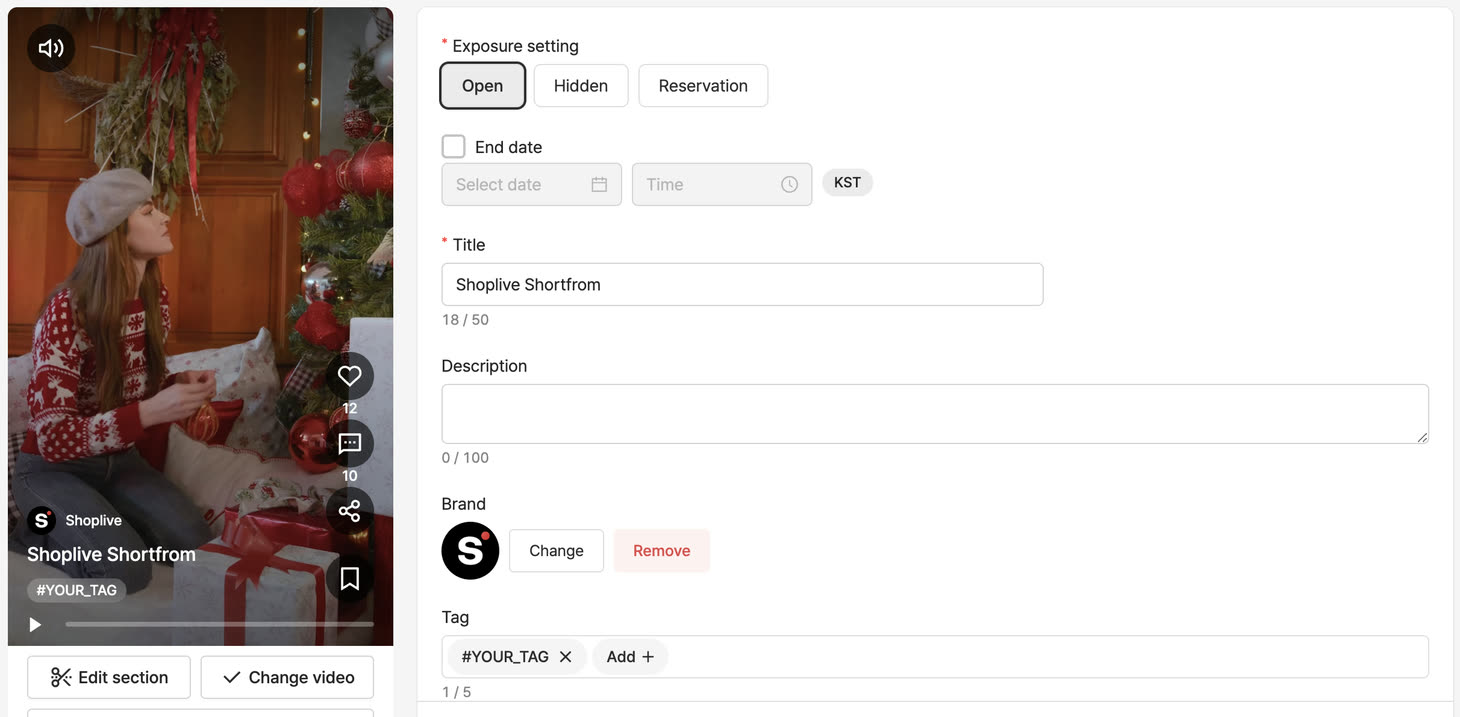The height and width of the screenshot is (717, 1460).
Task: Click the Change brand button
Action: (556, 551)
